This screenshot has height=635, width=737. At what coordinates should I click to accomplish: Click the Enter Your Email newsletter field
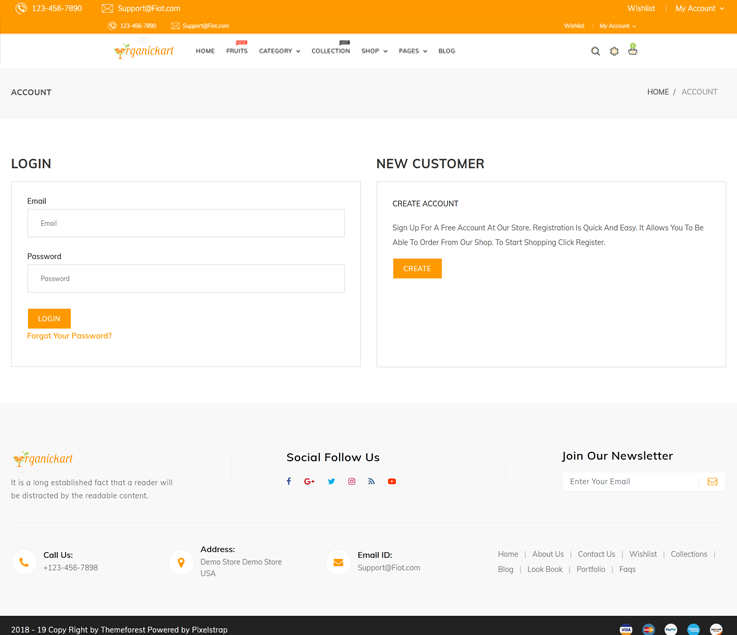630,482
